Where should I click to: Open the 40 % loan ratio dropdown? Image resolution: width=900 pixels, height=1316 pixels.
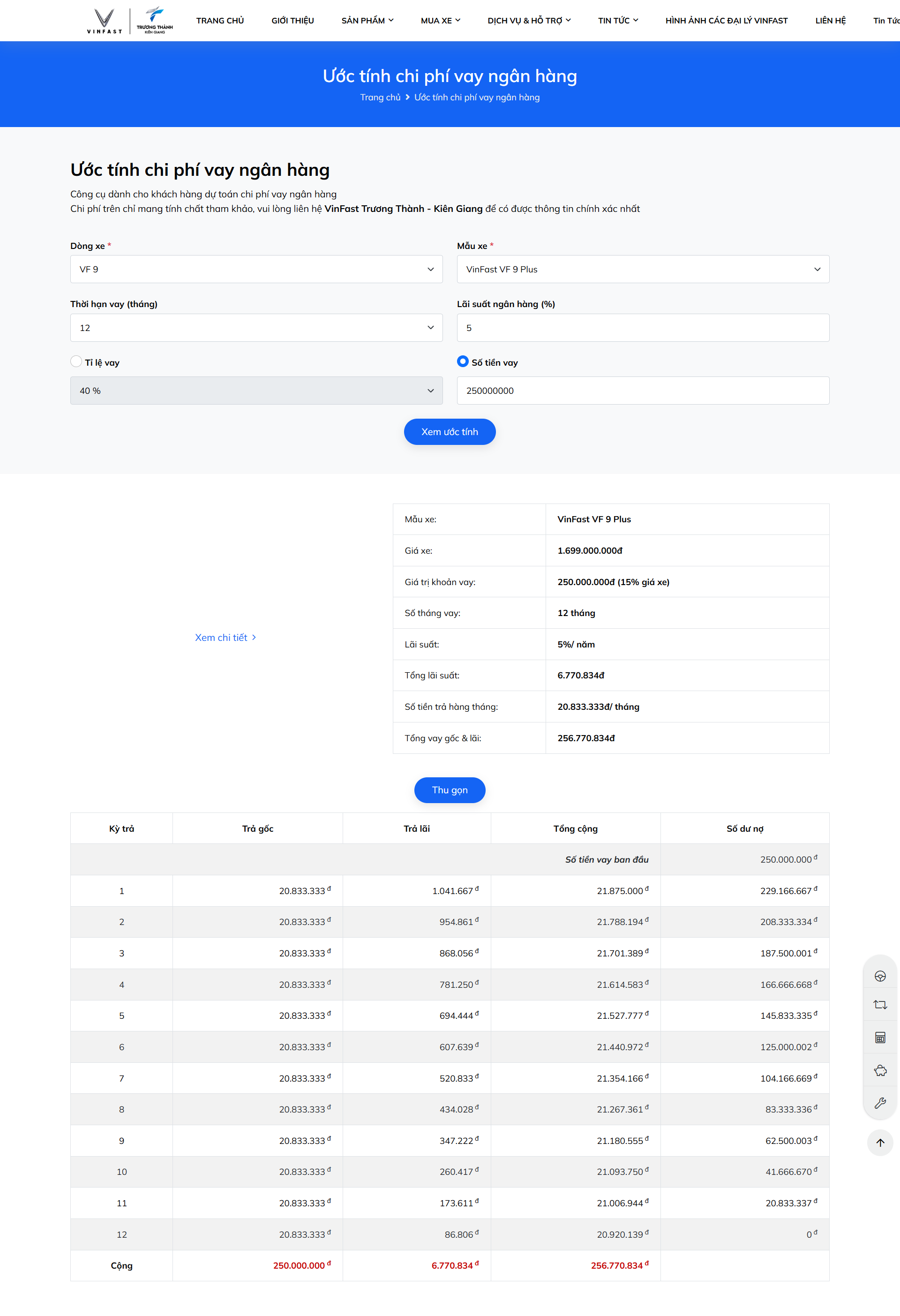256,391
